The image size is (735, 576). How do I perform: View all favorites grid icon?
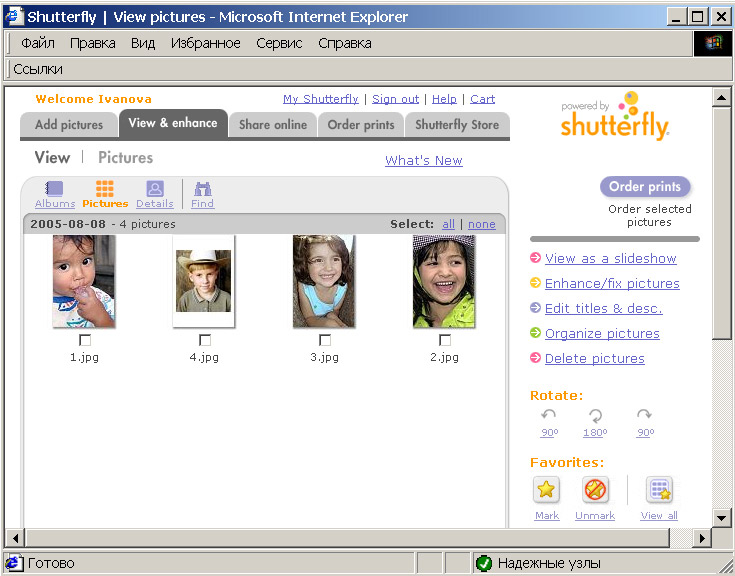point(659,489)
